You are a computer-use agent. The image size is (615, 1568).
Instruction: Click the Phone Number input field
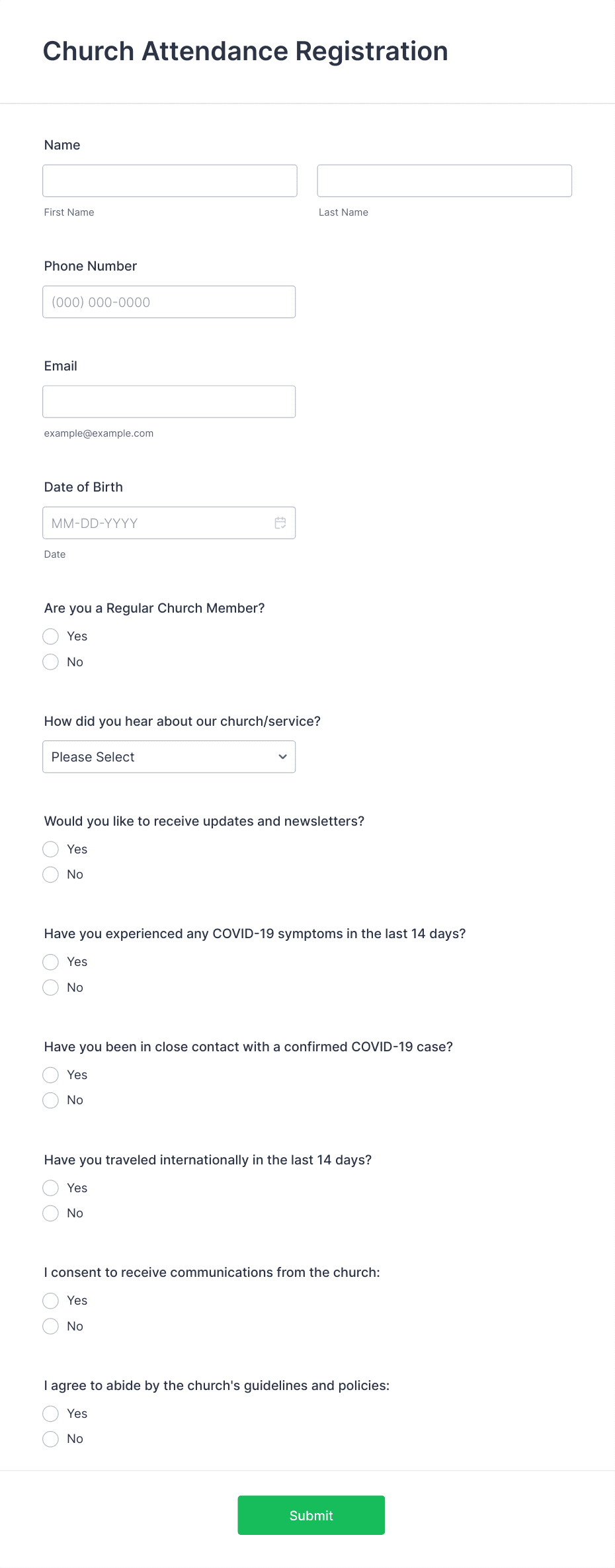point(169,301)
